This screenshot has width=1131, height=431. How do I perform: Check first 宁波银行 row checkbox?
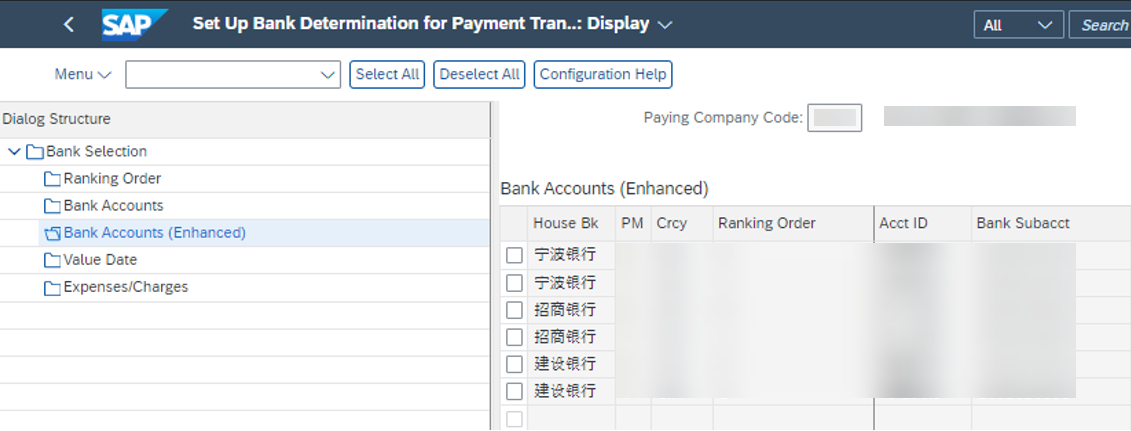[514, 255]
